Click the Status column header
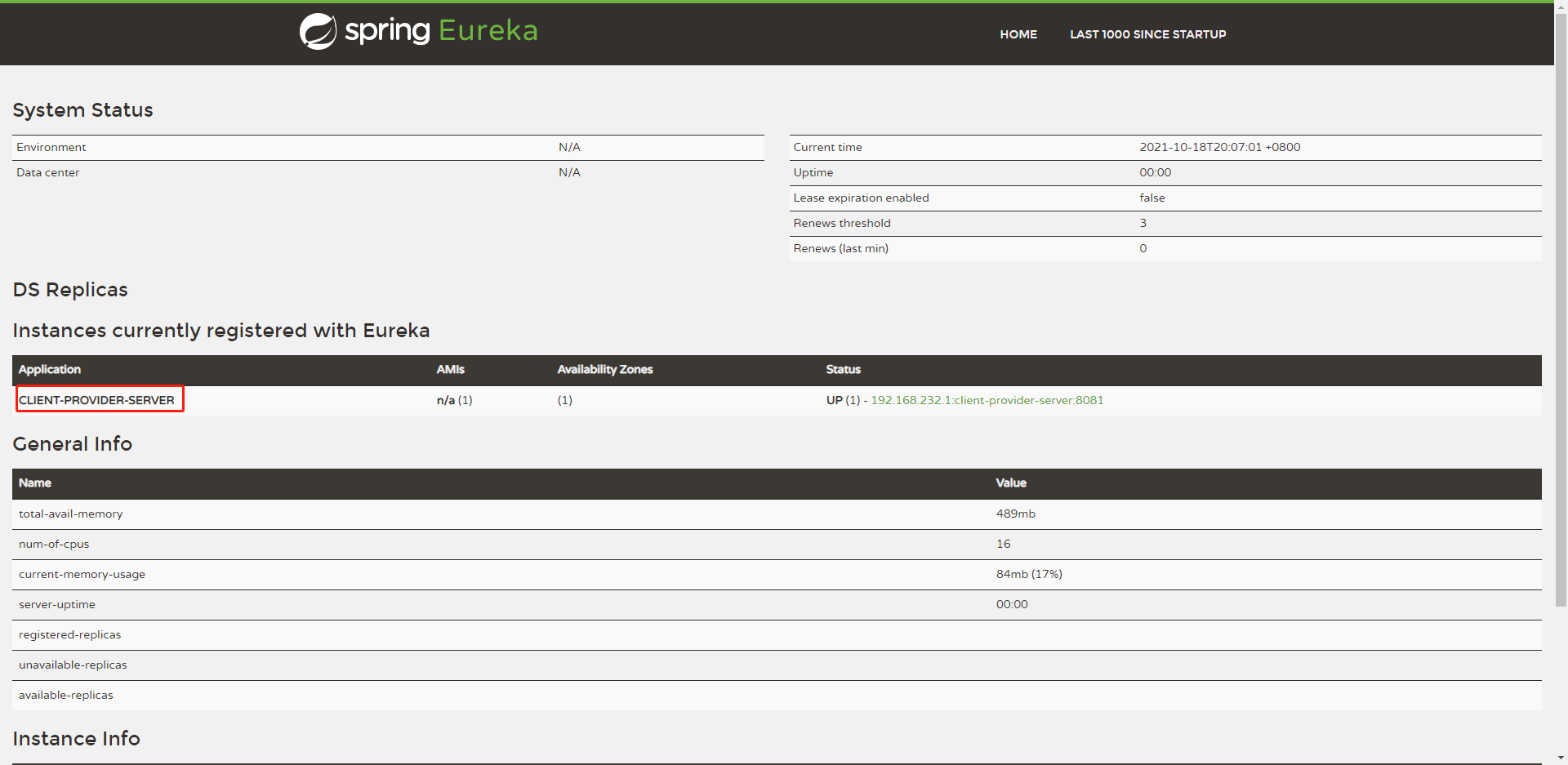 pos(843,369)
